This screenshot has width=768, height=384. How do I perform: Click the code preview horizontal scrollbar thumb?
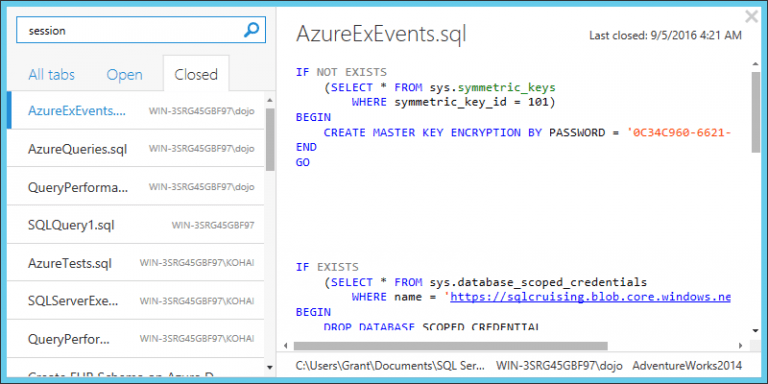pyautogui.click(x=450, y=346)
